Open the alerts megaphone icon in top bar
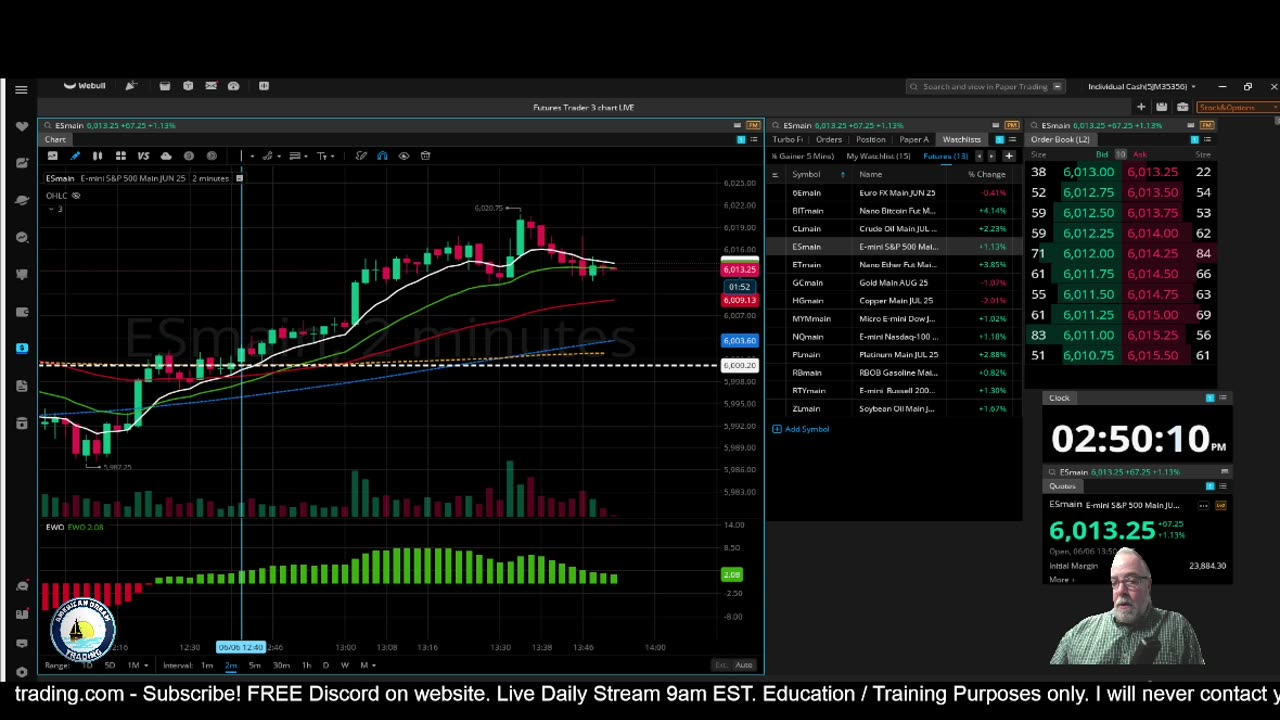 [130, 86]
